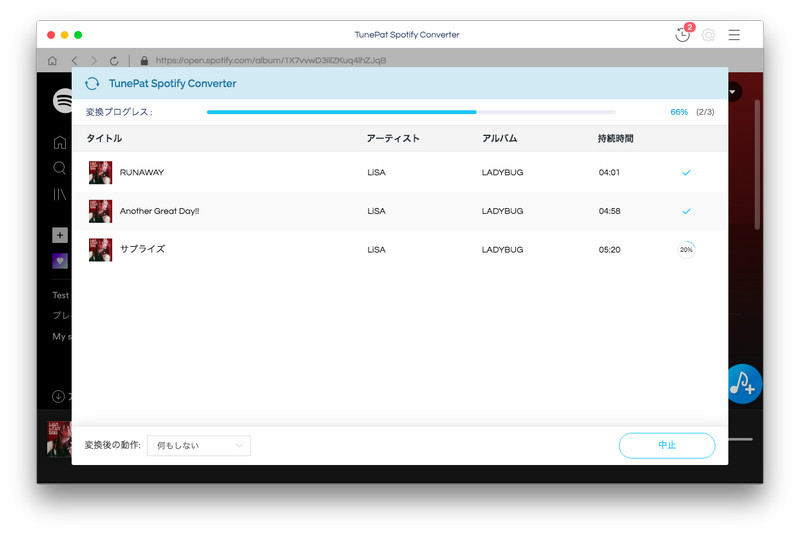The image size is (800, 536).
Task: Click RUNAWAY album cover thumbnail
Action: pyautogui.click(x=101, y=172)
